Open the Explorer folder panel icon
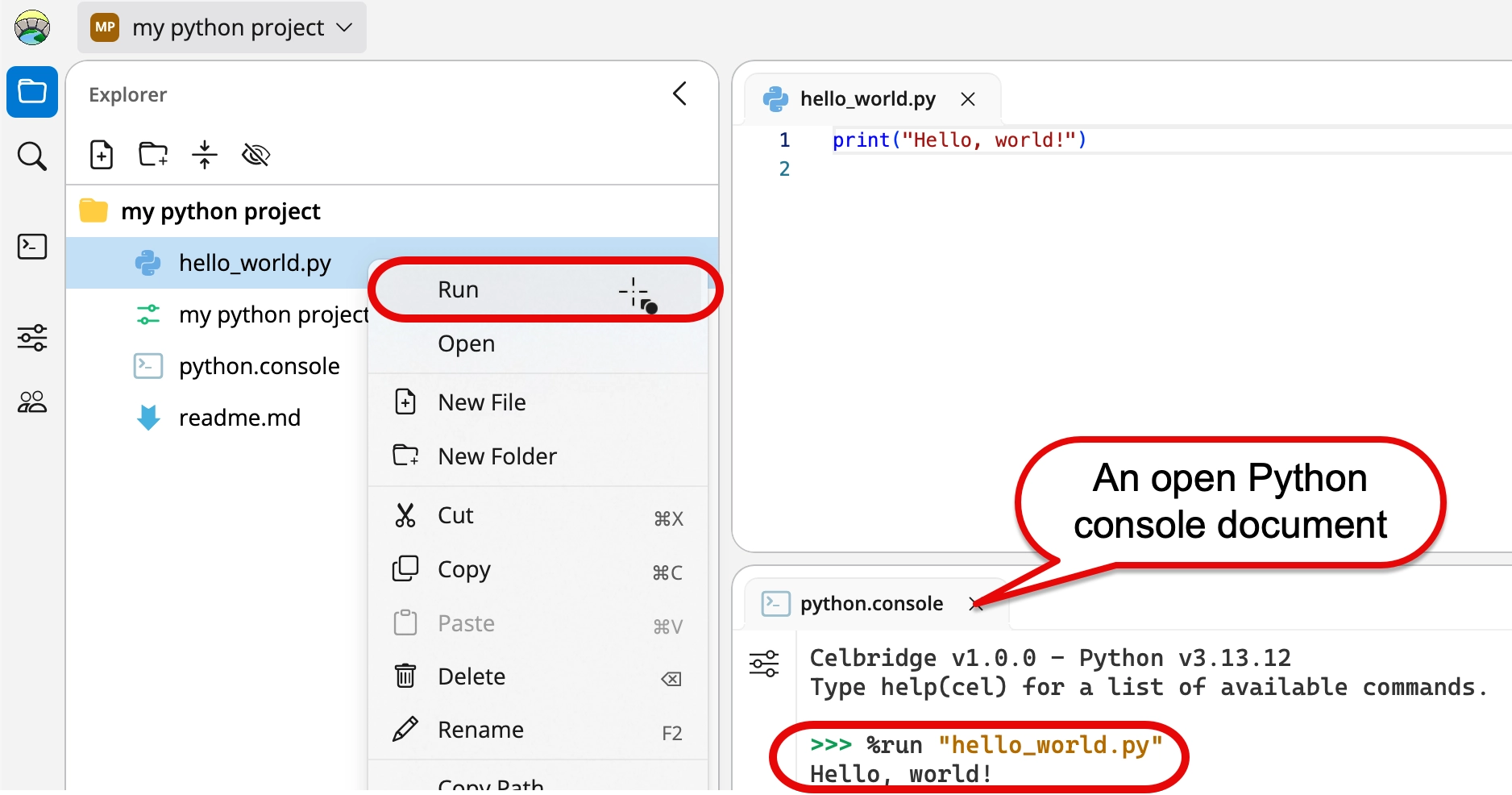1512x795 pixels. [x=32, y=92]
